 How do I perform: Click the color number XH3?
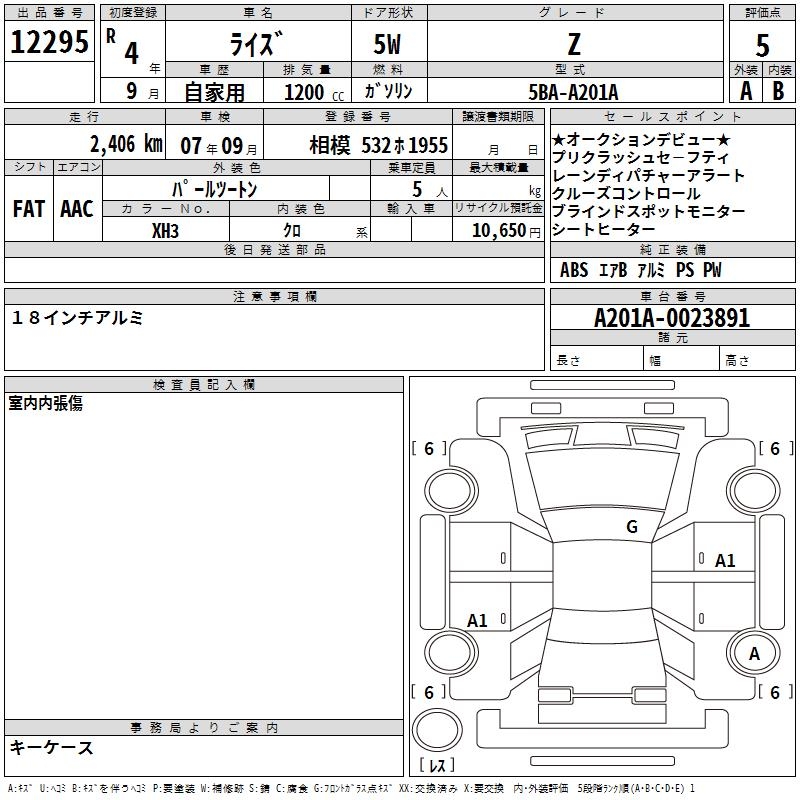click(165, 231)
